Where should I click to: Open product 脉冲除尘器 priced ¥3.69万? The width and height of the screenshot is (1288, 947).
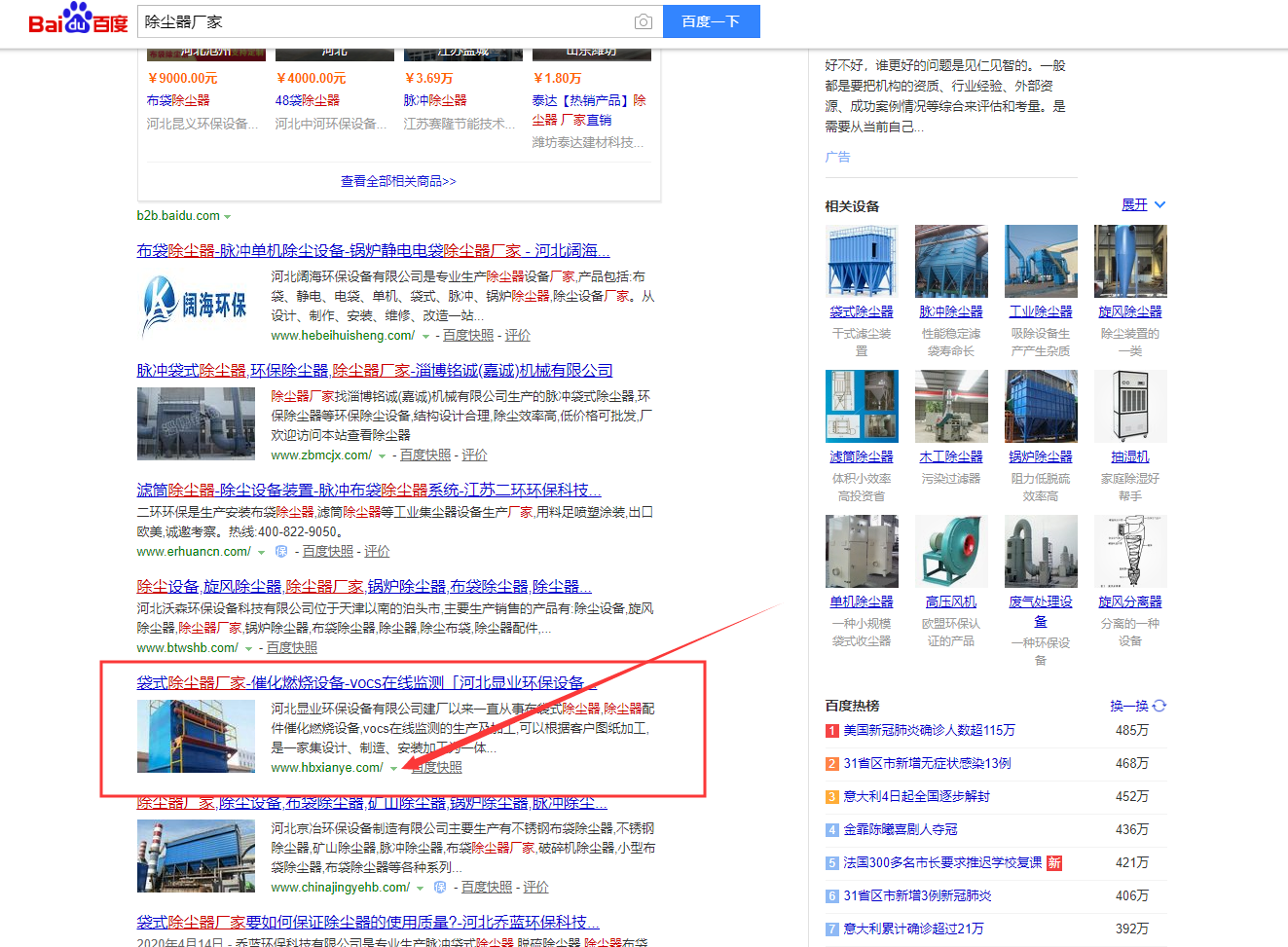pos(435,100)
